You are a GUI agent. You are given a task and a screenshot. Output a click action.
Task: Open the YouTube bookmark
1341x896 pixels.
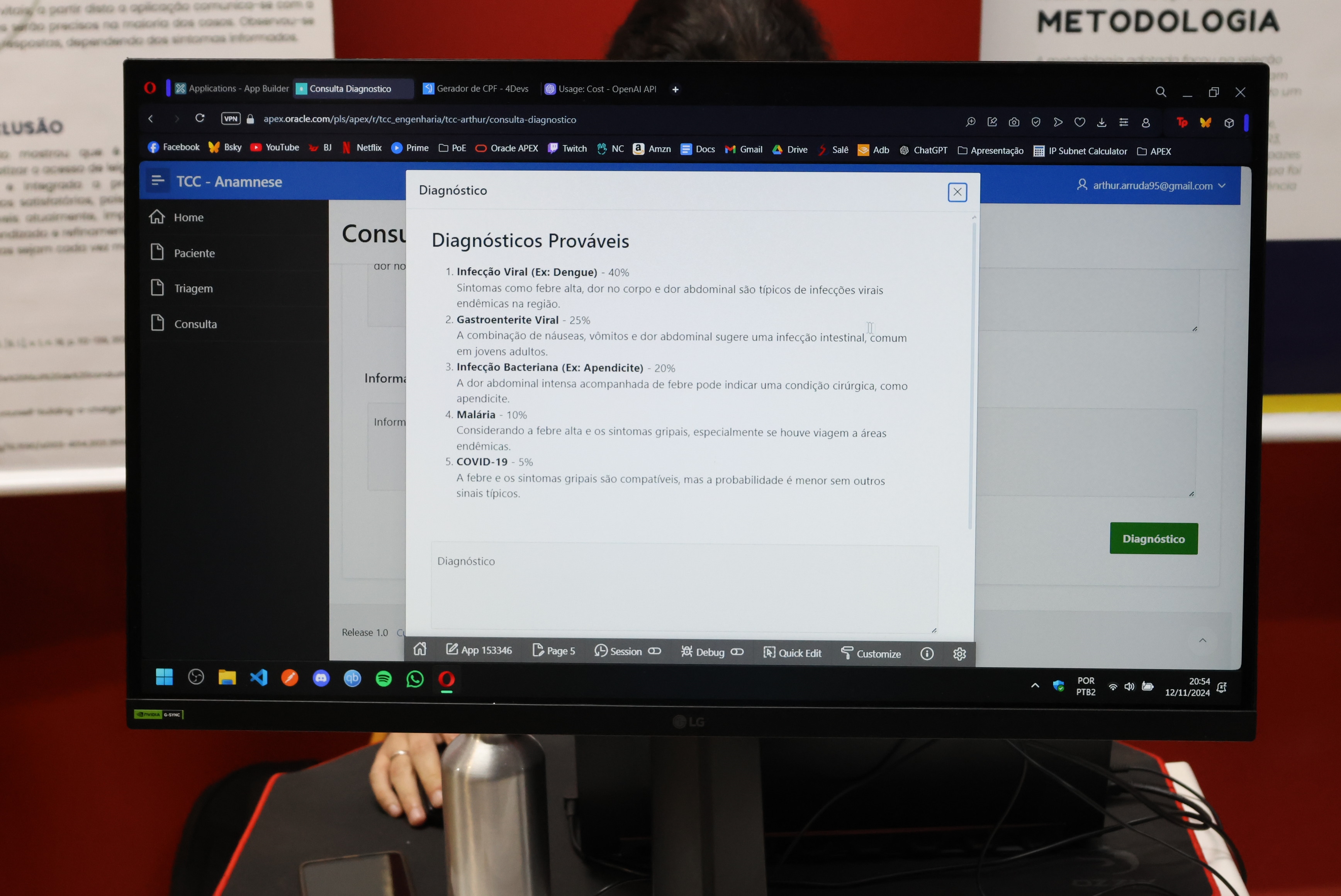275,148
